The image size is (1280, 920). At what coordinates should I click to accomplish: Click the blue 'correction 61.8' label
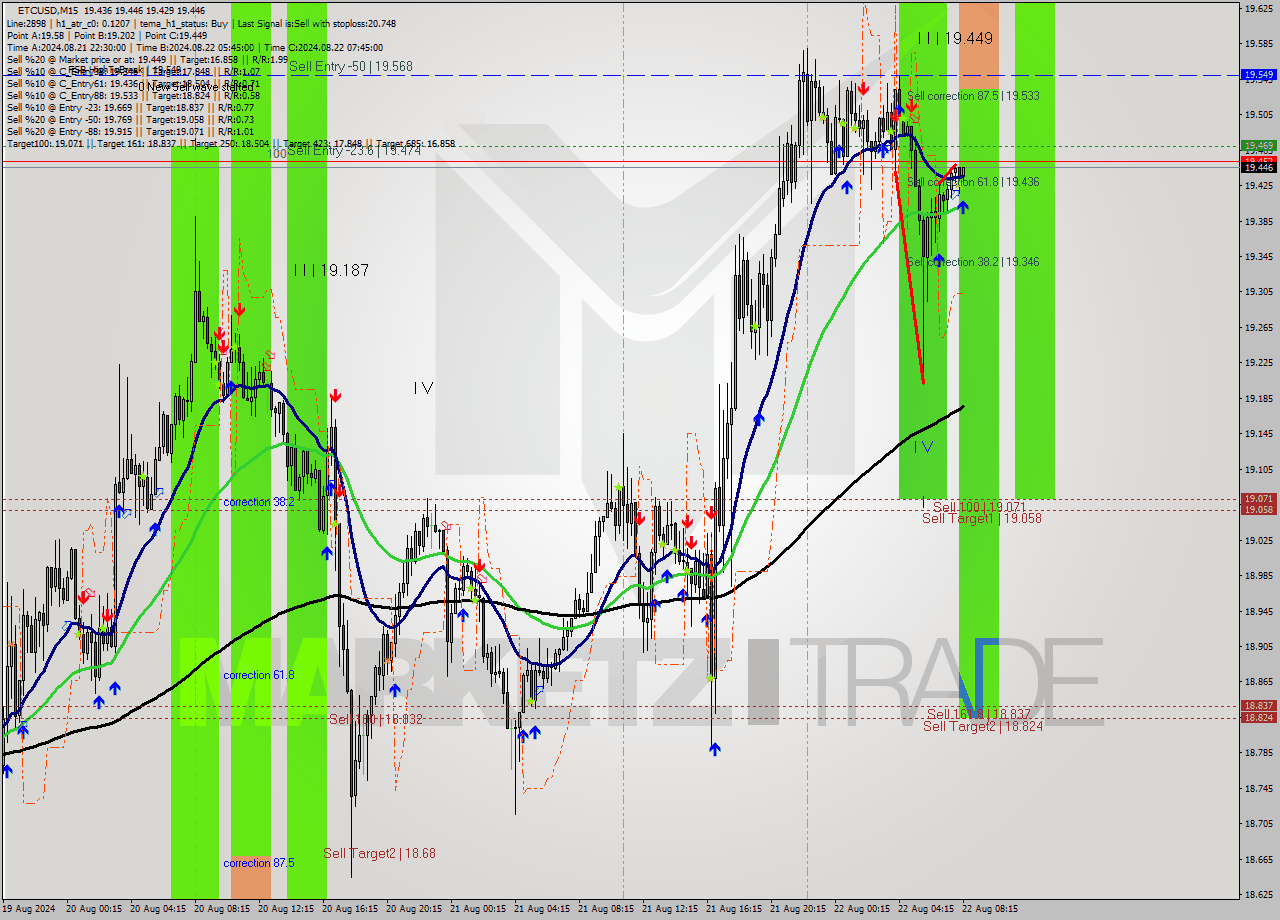[x=259, y=675]
